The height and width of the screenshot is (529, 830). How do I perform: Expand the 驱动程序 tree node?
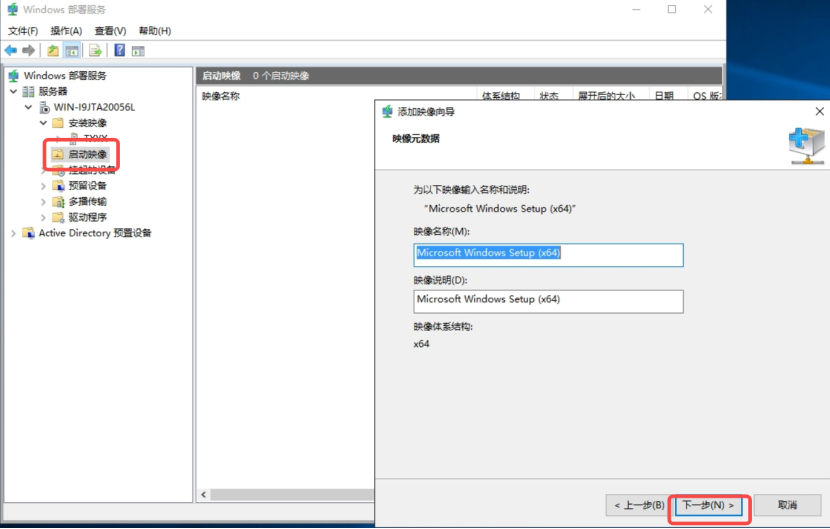click(x=43, y=217)
